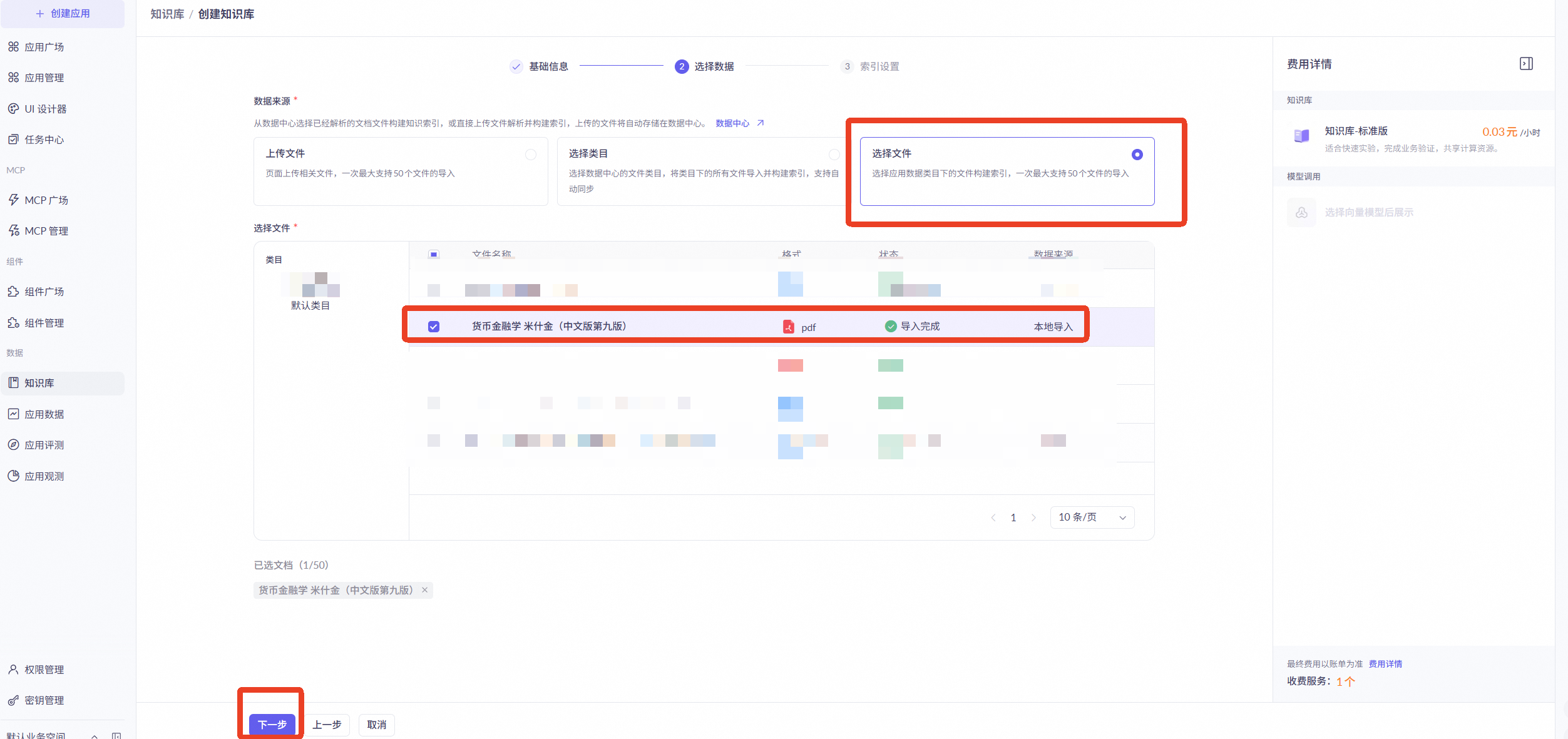1568x739 pixels.
Task: Open 应用观测 from the sidebar
Action: tap(44, 476)
